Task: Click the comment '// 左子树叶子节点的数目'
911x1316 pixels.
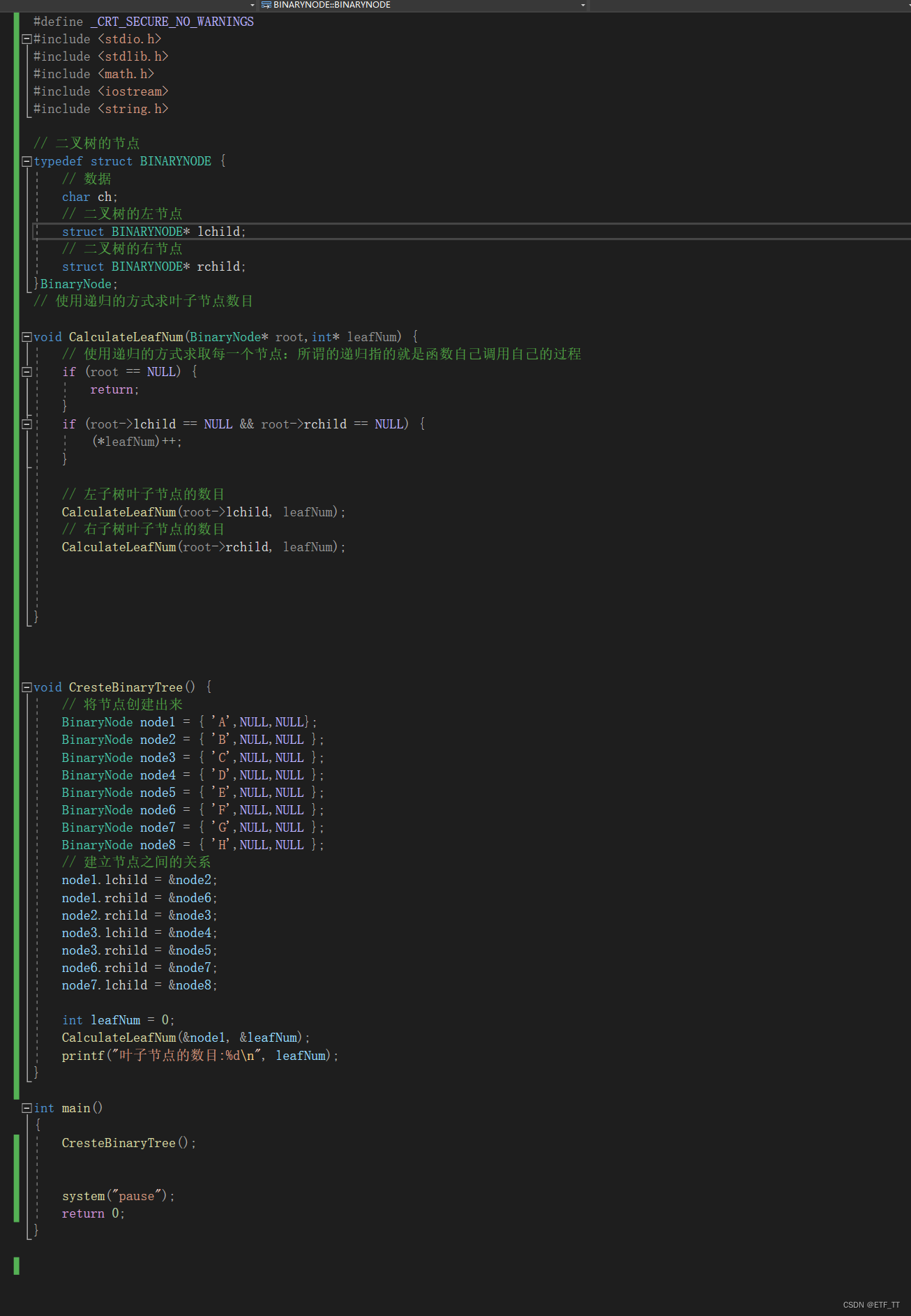Action: tap(143, 494)
